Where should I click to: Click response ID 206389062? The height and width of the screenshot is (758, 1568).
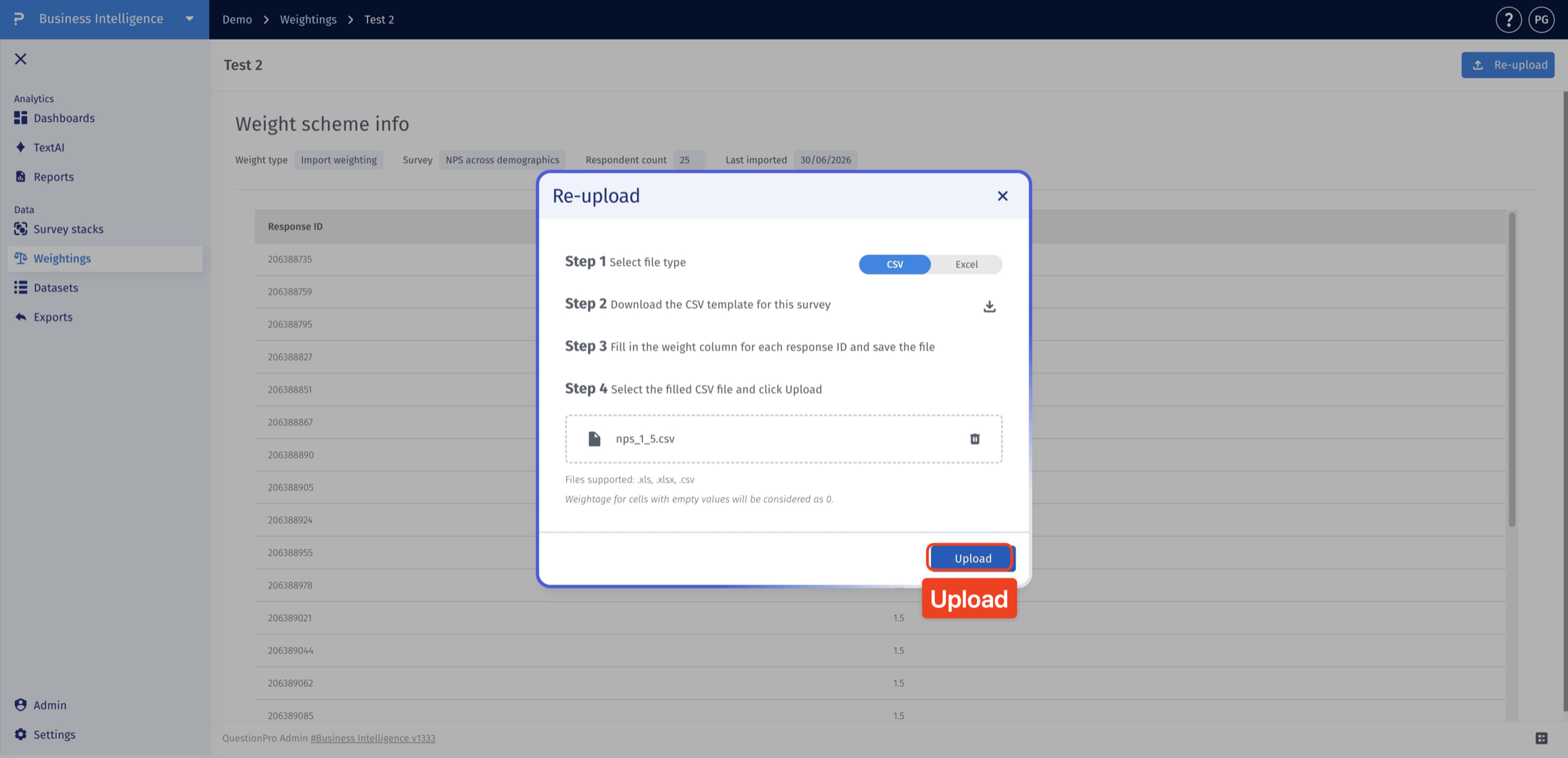[290, 683]
